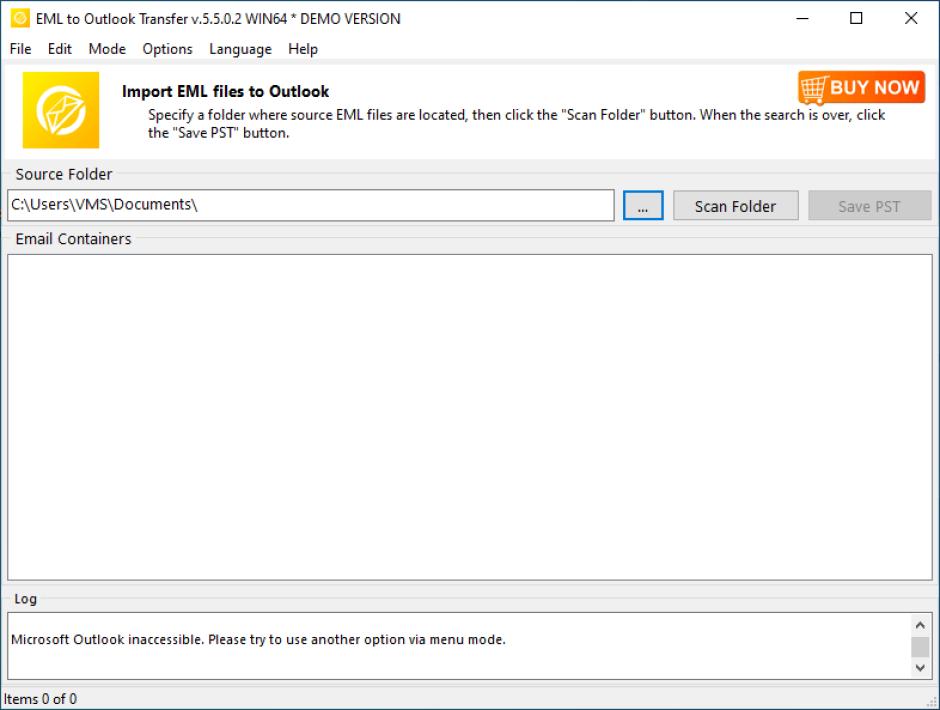
Task: Click the Log scrollbar down arrow
Action: point(920,667)
